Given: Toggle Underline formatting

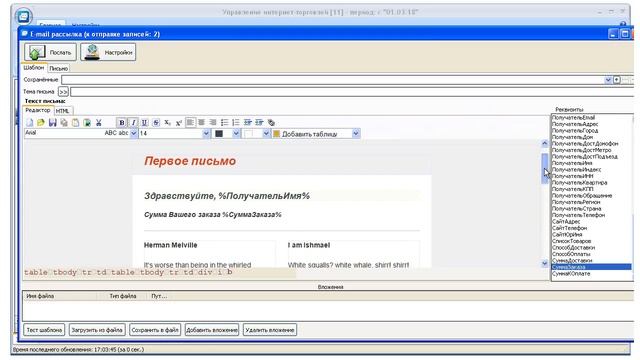Looking at the screenshot, I should [144, 122].
